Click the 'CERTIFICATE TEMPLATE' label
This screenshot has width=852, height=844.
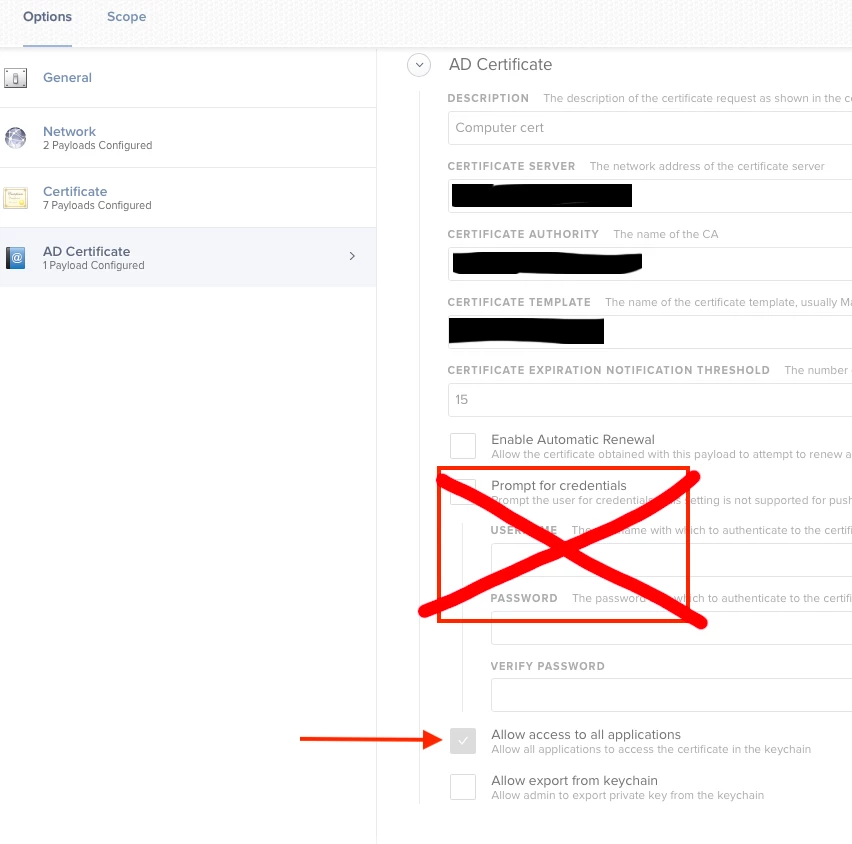[x=519, y=302]
